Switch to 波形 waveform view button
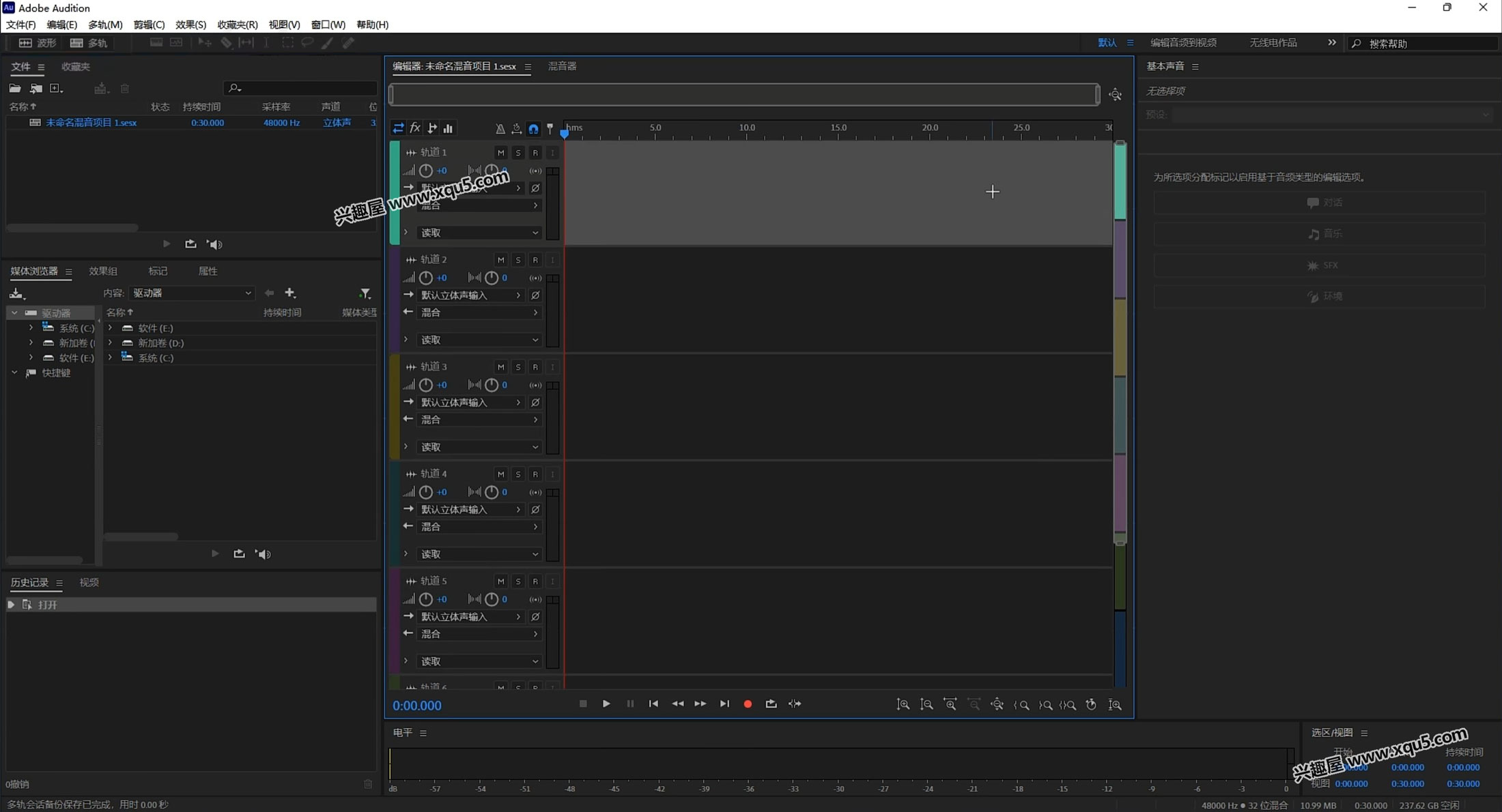The width and height of the screenshot is (1502, 812). tap(38, 42)
